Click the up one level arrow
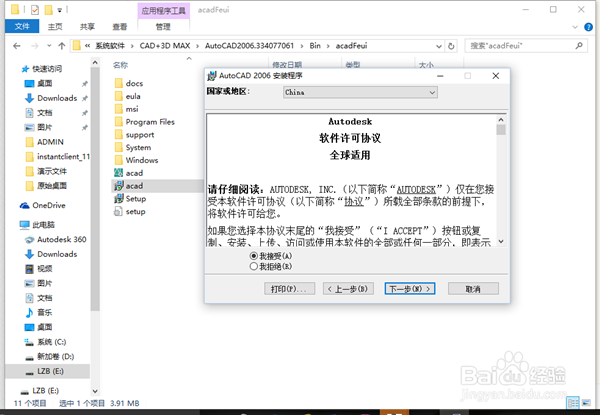This screenshot has width=600, height=415. click(62, 46)
